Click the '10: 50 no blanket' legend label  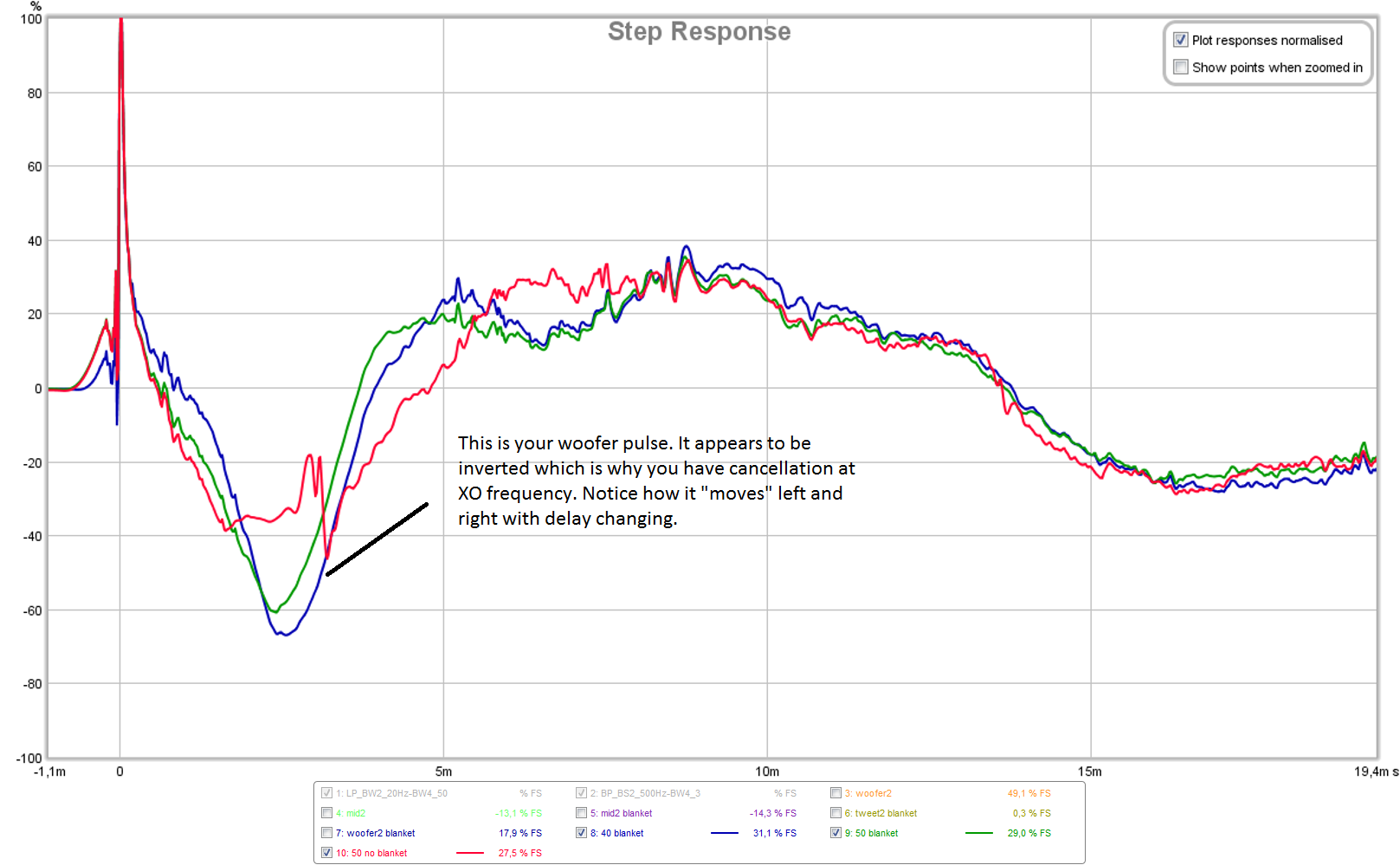click(x=371, y=853)
